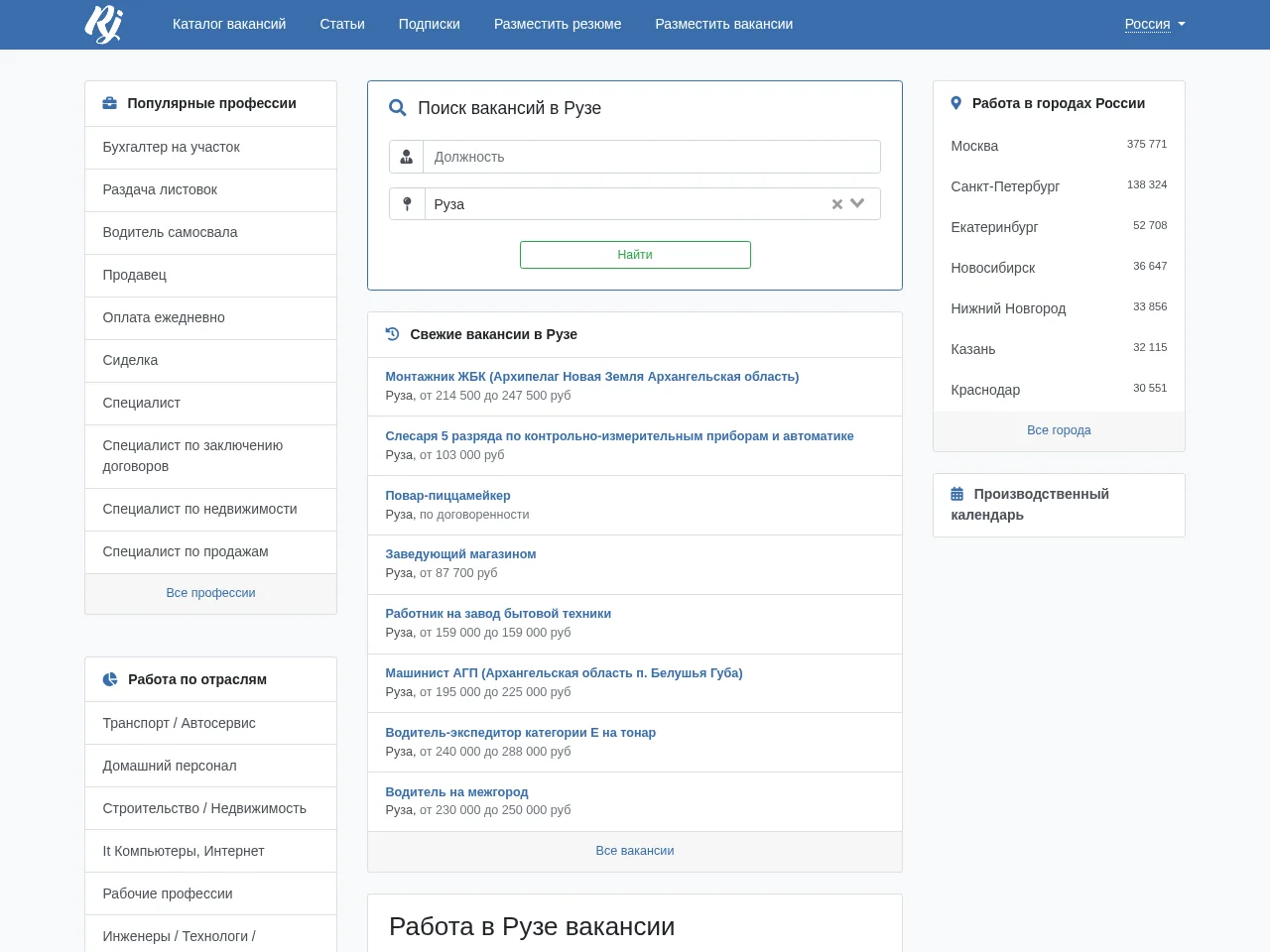Click the briefcase icon near Популярные профессии

[x=110, y=103]
